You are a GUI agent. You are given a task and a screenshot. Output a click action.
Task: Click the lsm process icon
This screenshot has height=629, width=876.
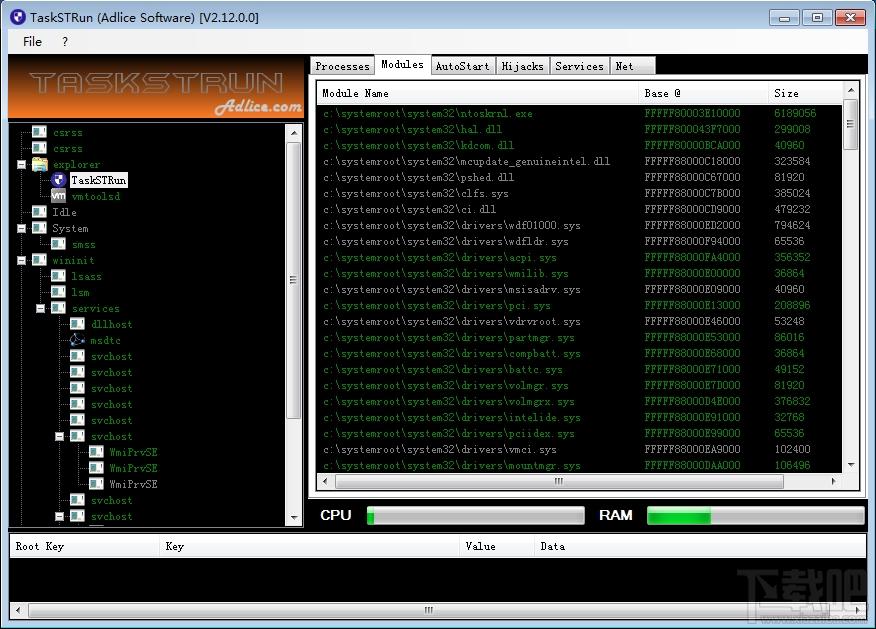click(58, 292)
